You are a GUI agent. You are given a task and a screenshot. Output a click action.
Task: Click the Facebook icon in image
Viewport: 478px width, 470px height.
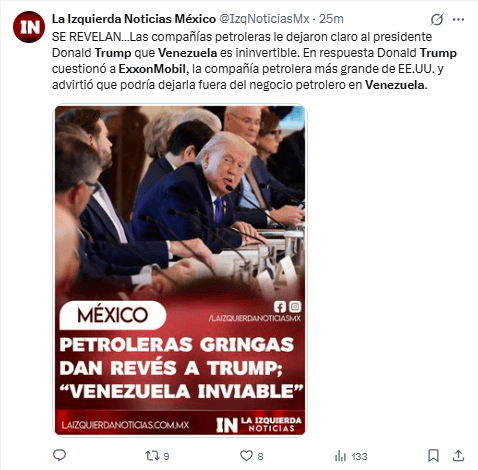[280, 307]
